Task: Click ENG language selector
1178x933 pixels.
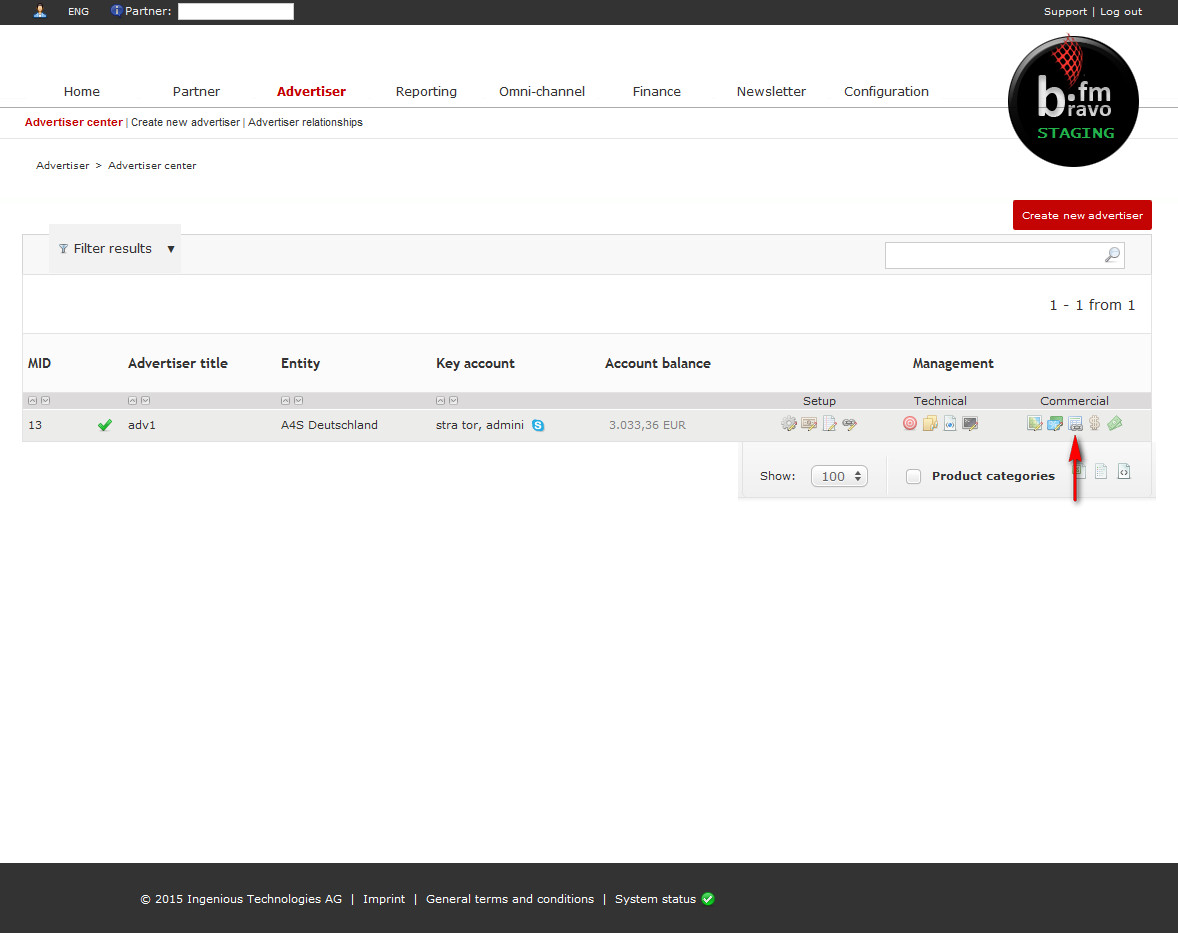Action: pyautogui.click(x=78, y=11)
